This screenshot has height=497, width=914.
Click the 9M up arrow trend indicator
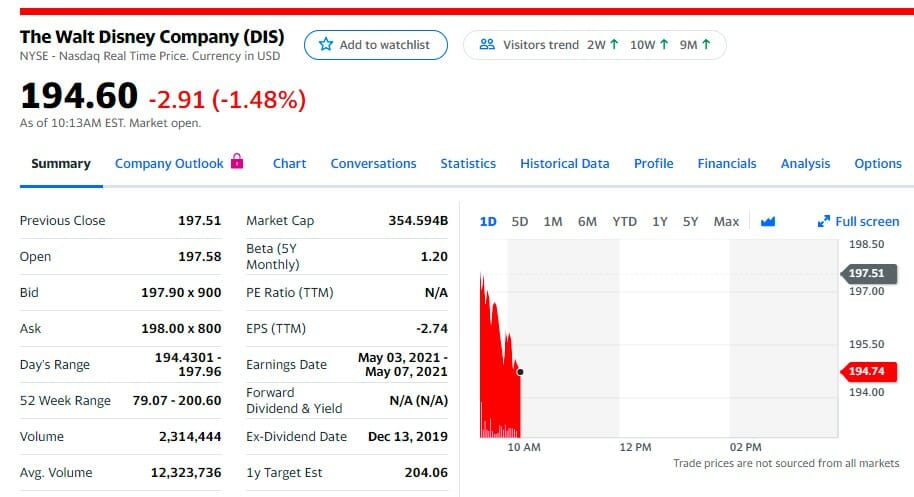(x=707, y=45)
